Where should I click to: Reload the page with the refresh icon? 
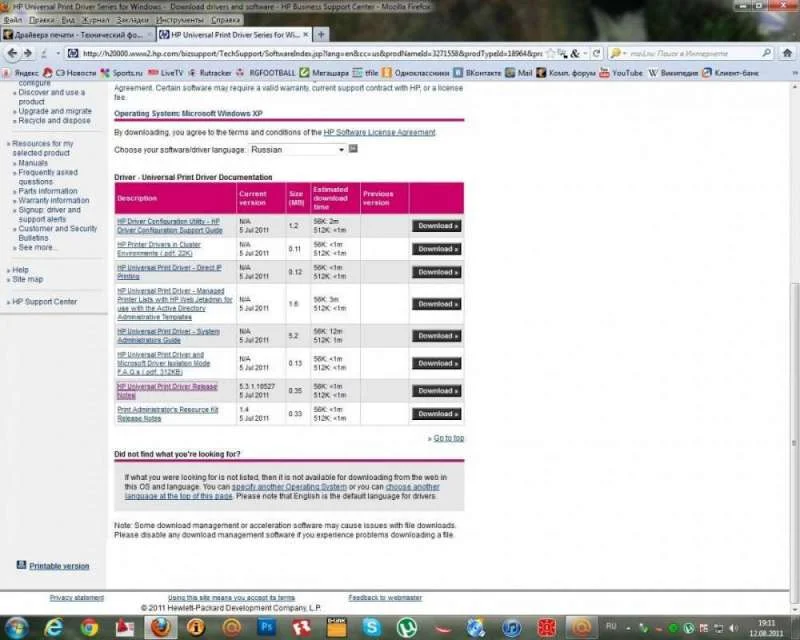(596, 53)
